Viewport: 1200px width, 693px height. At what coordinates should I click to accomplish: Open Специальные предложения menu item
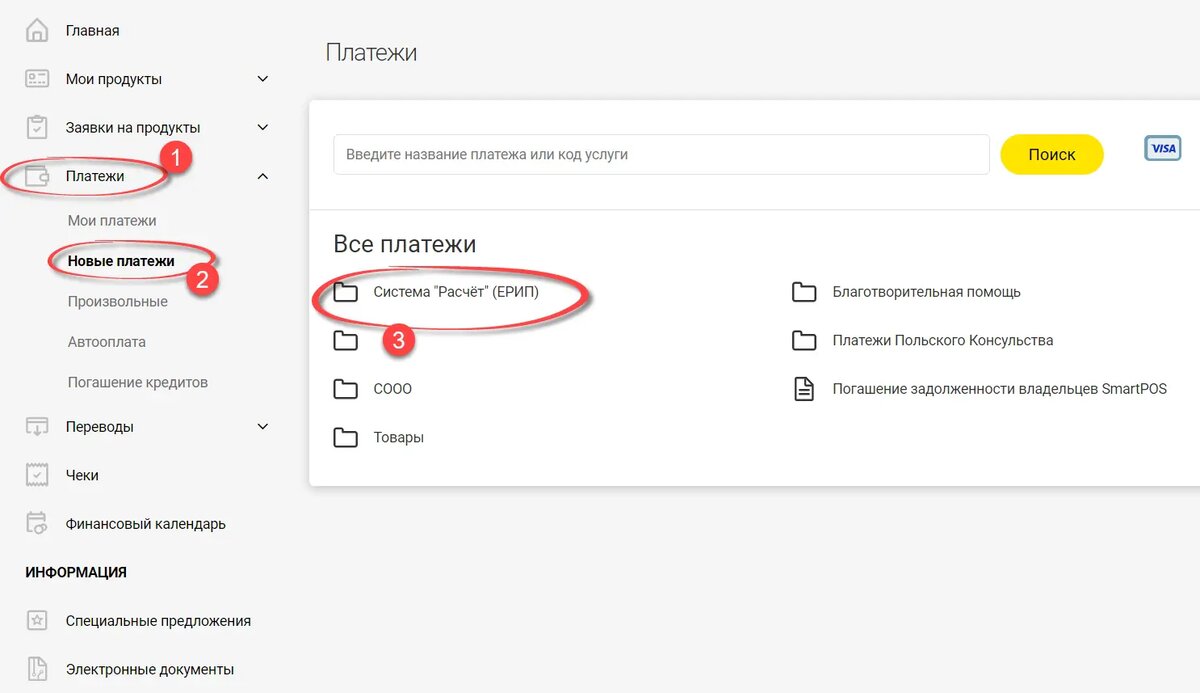pyautogui.click(x=158, y=621)
